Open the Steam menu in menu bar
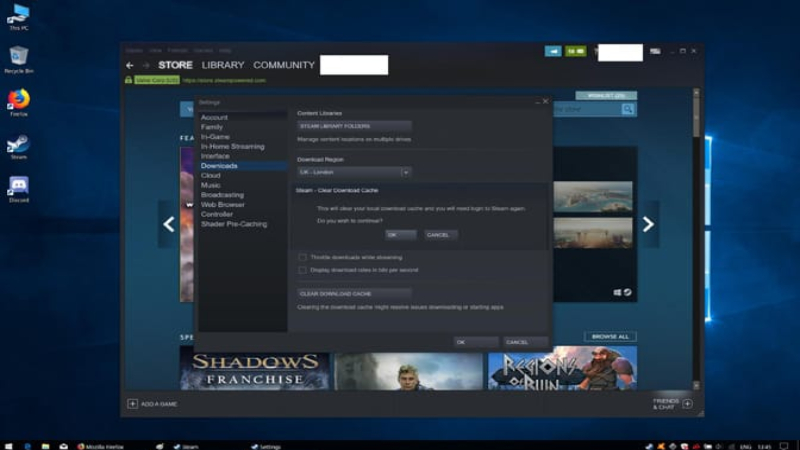Image resolution: width=800 pixels, height=450 pixels. 134,51
